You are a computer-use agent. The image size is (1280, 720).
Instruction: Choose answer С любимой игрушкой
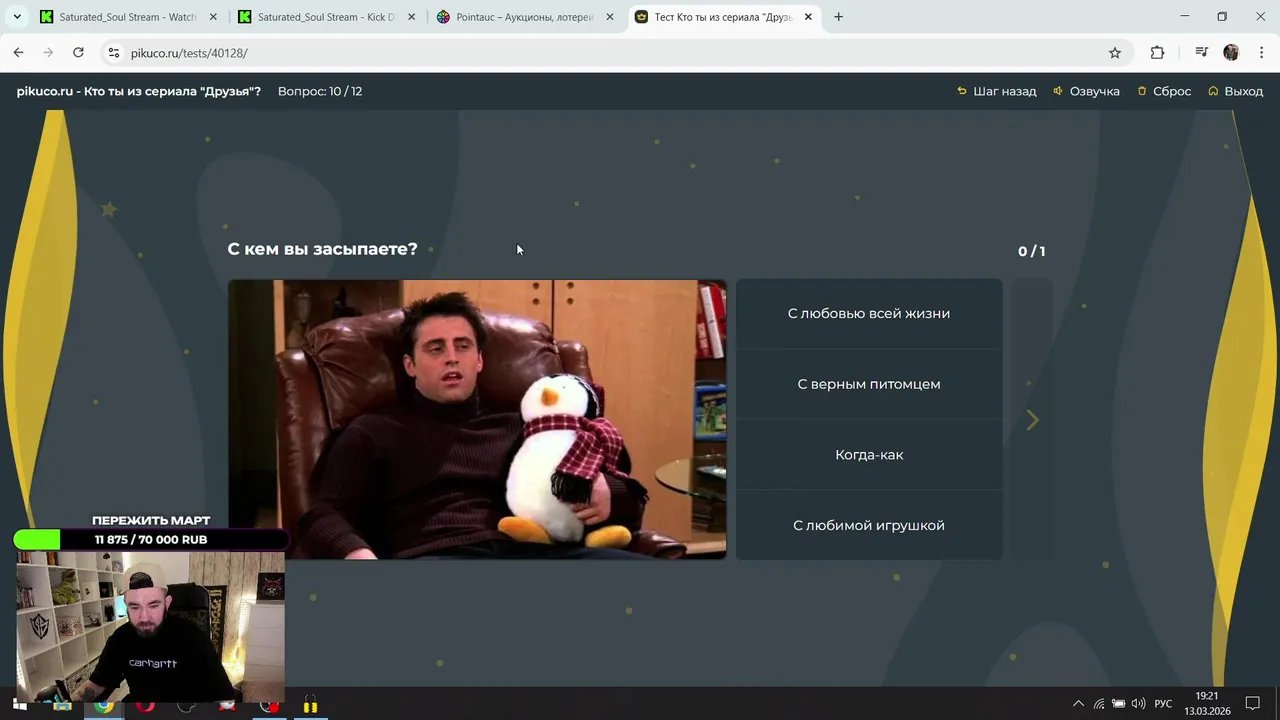869,525
